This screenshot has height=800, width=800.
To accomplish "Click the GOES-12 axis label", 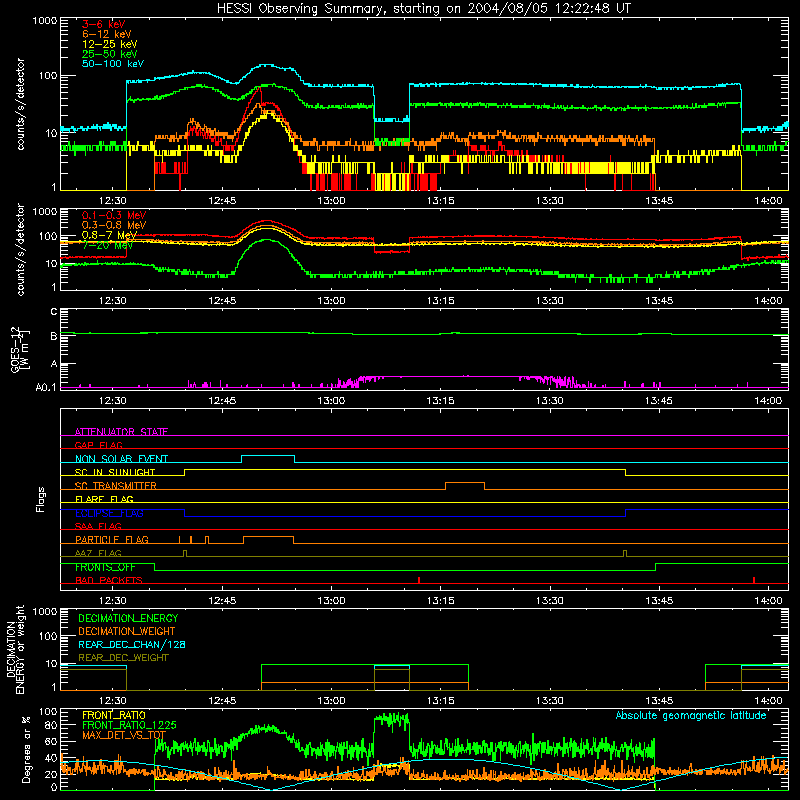I will pyautogui.click(x=19, y=350).
